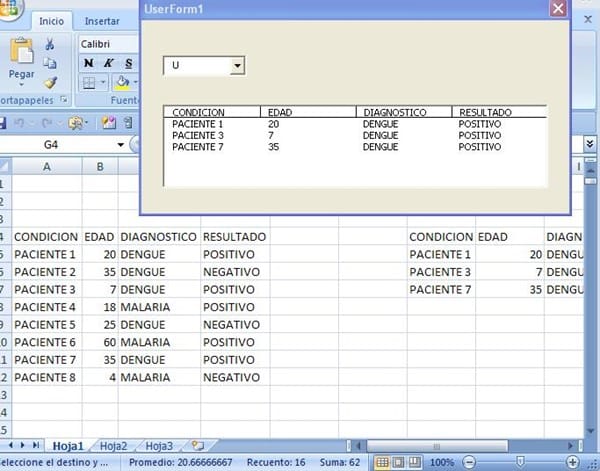
Task: Insert new worksheet via tab icon
Action: (197, 445)
